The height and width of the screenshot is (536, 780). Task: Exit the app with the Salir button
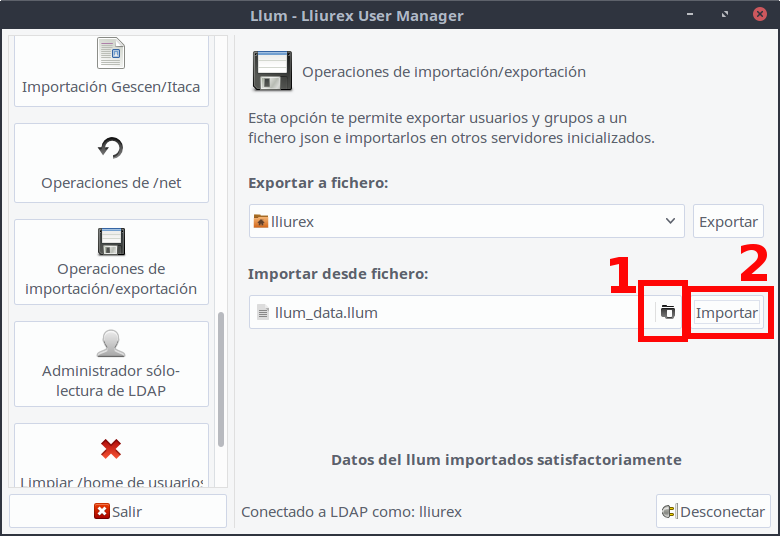point(118,511)
